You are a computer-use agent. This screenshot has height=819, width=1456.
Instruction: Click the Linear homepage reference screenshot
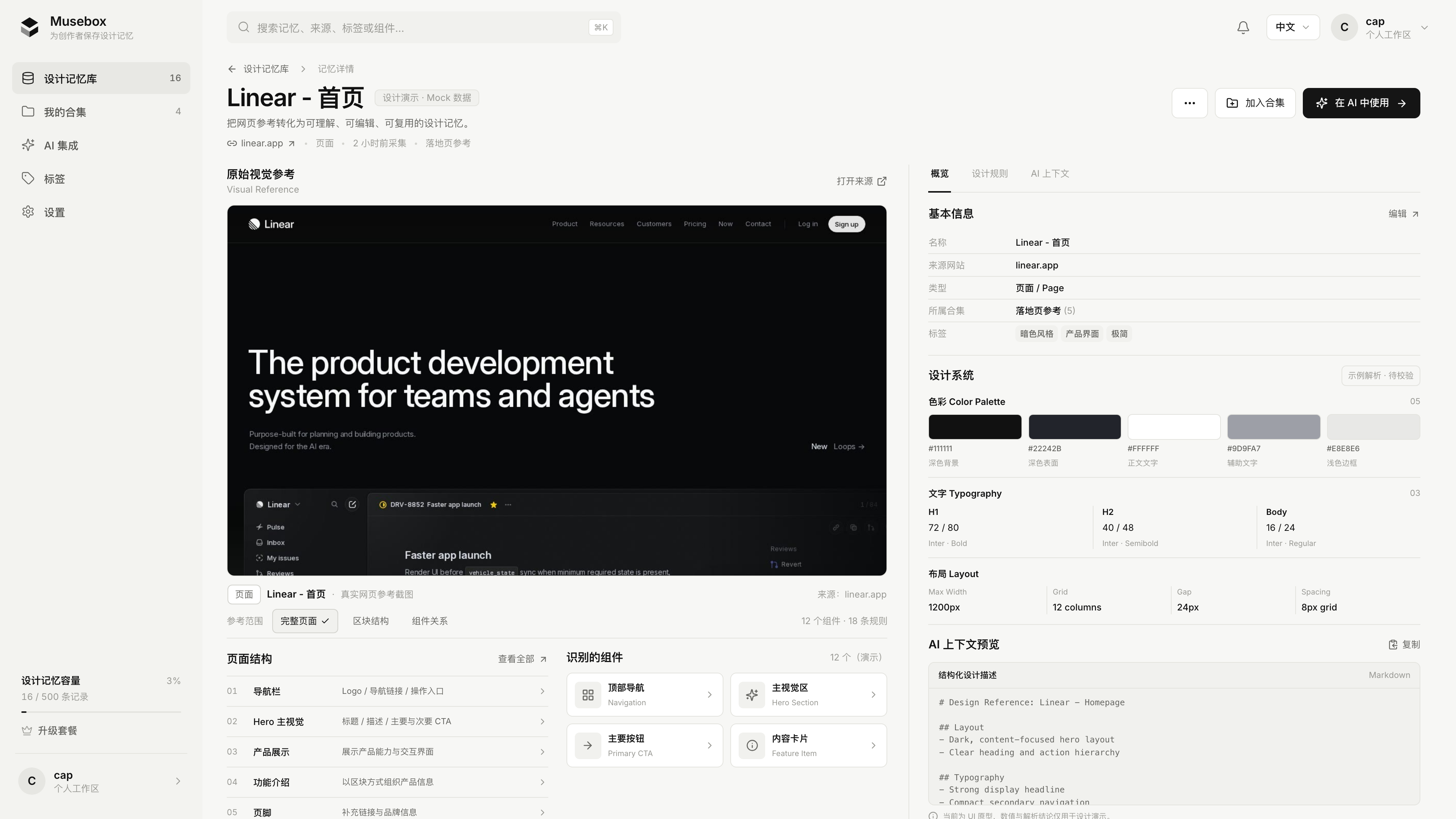[x=557, y=391]
